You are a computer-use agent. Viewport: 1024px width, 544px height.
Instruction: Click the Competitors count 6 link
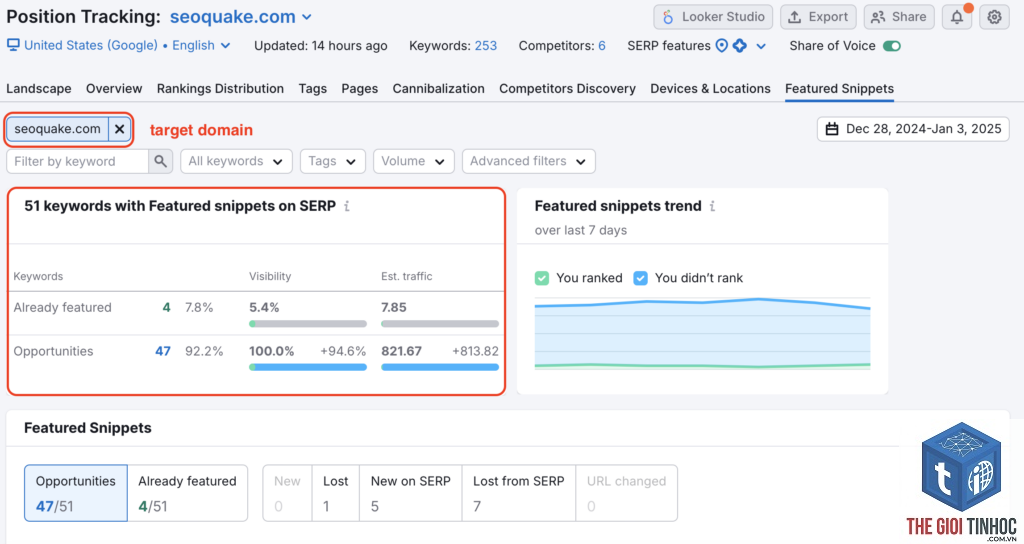[601, 46]
